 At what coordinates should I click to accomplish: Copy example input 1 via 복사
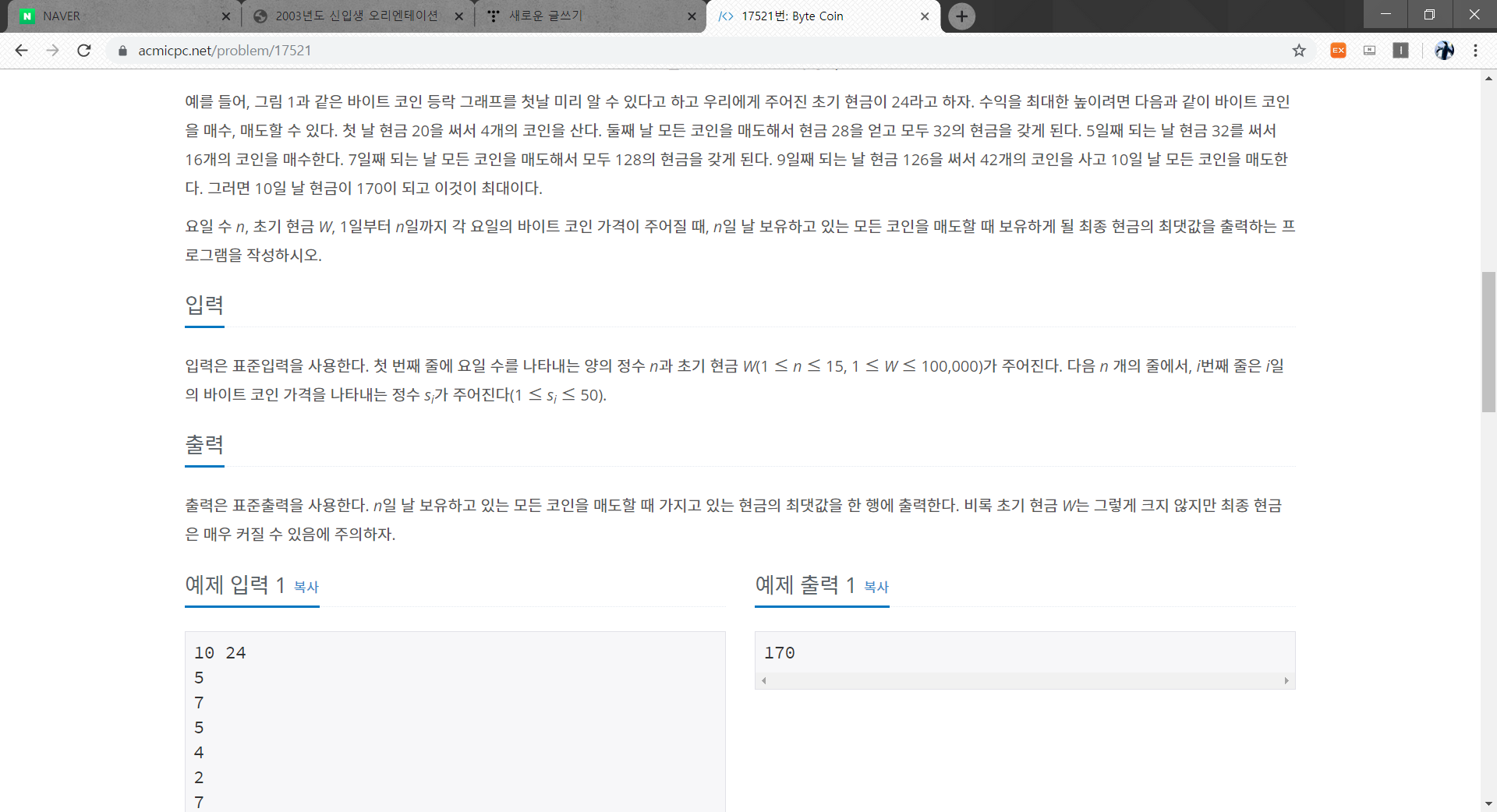(306, 587)
